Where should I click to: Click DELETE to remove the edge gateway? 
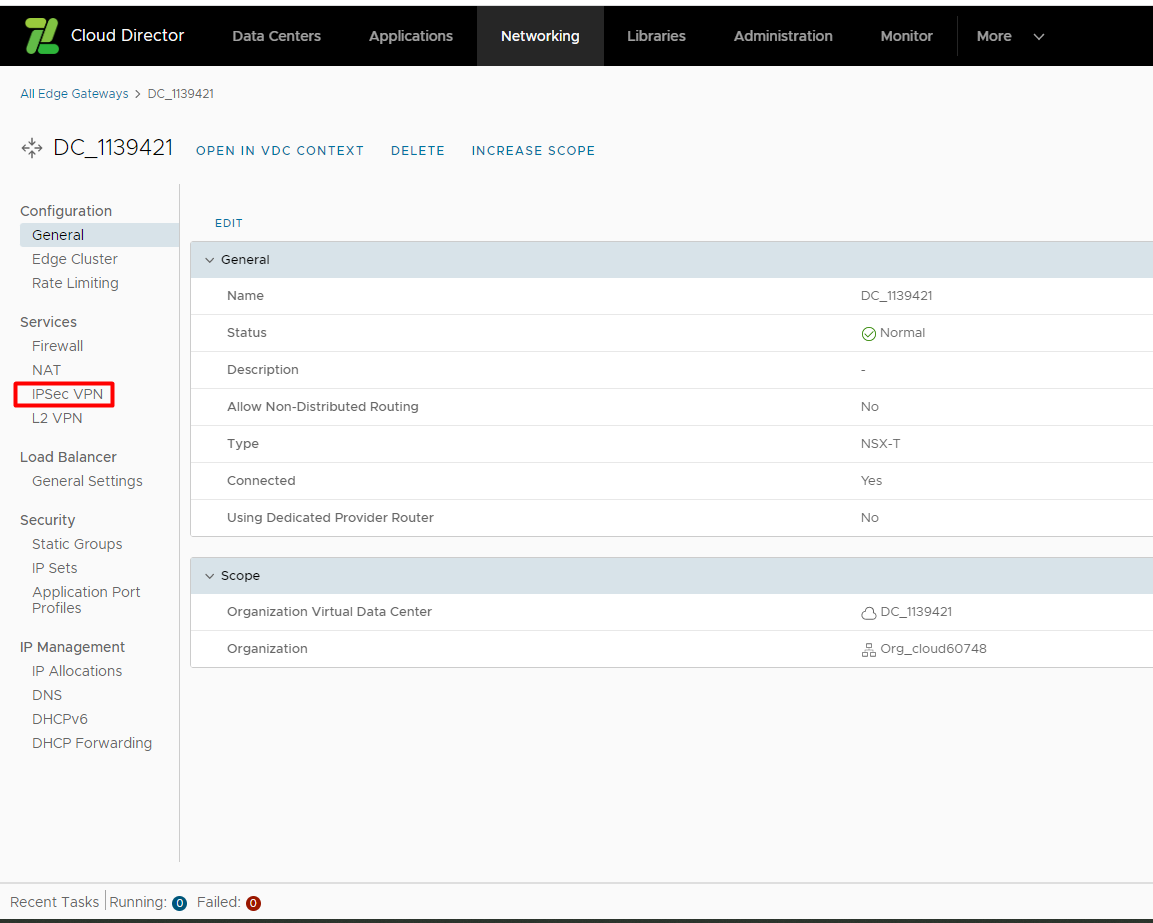[418, 150]
